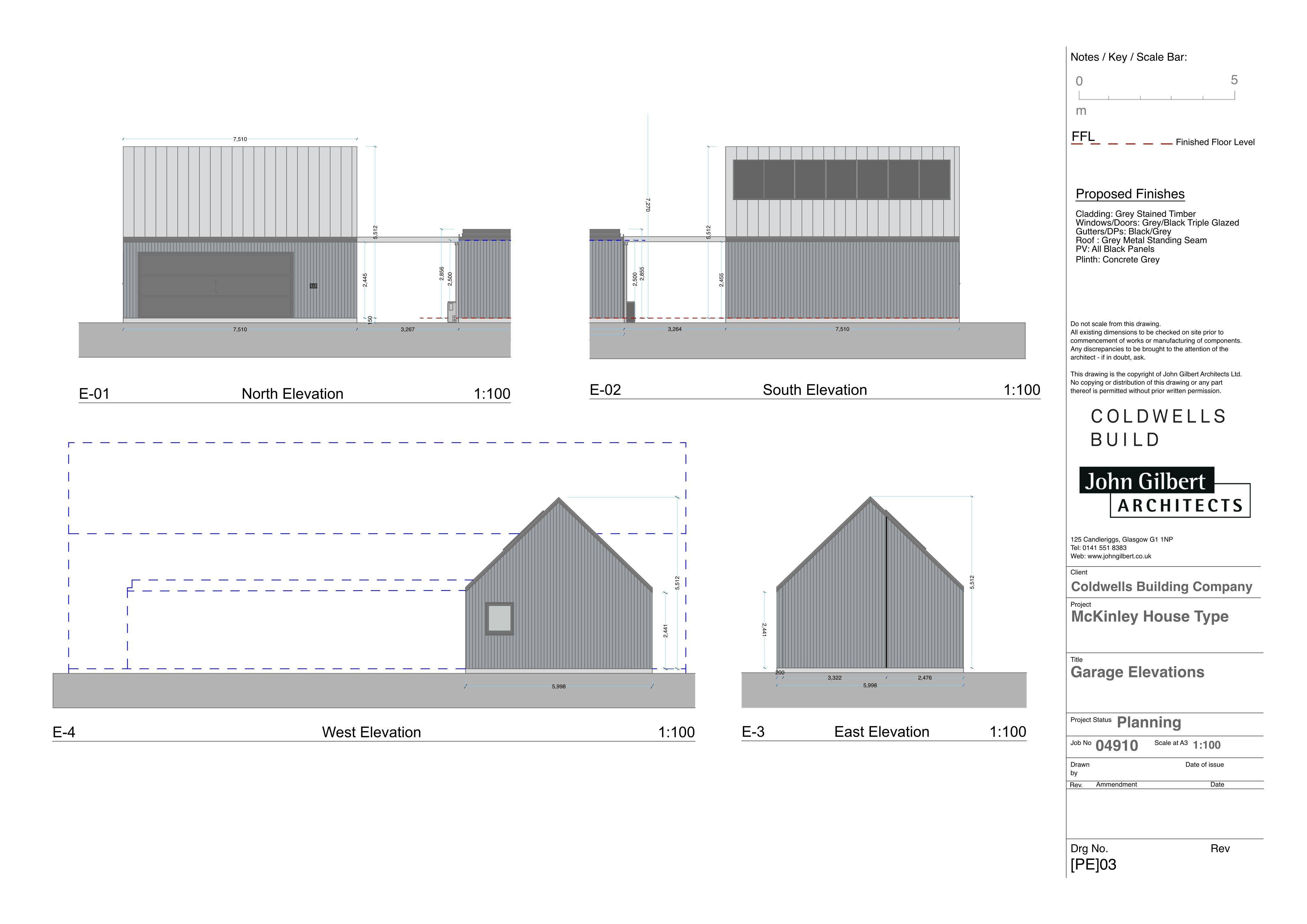Click the 2,476 dimension on East Elevation
Viewport: 1307px width, 924px height.
point(925,678)
